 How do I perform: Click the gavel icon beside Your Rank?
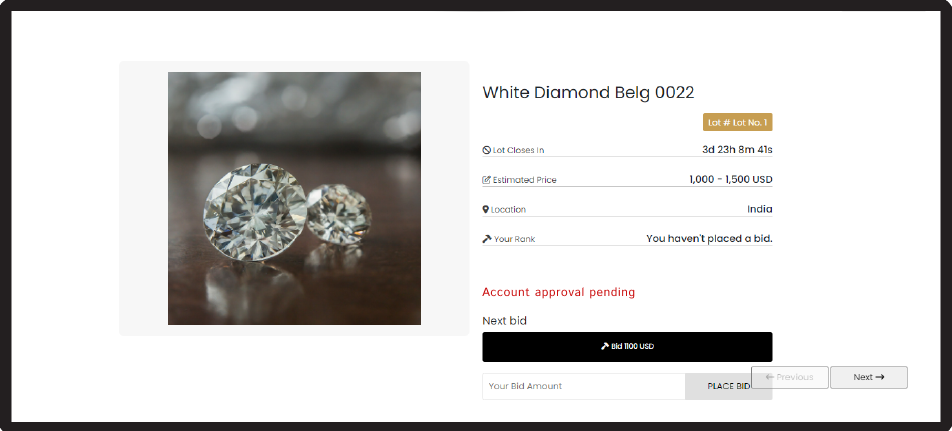pos(487,239)
